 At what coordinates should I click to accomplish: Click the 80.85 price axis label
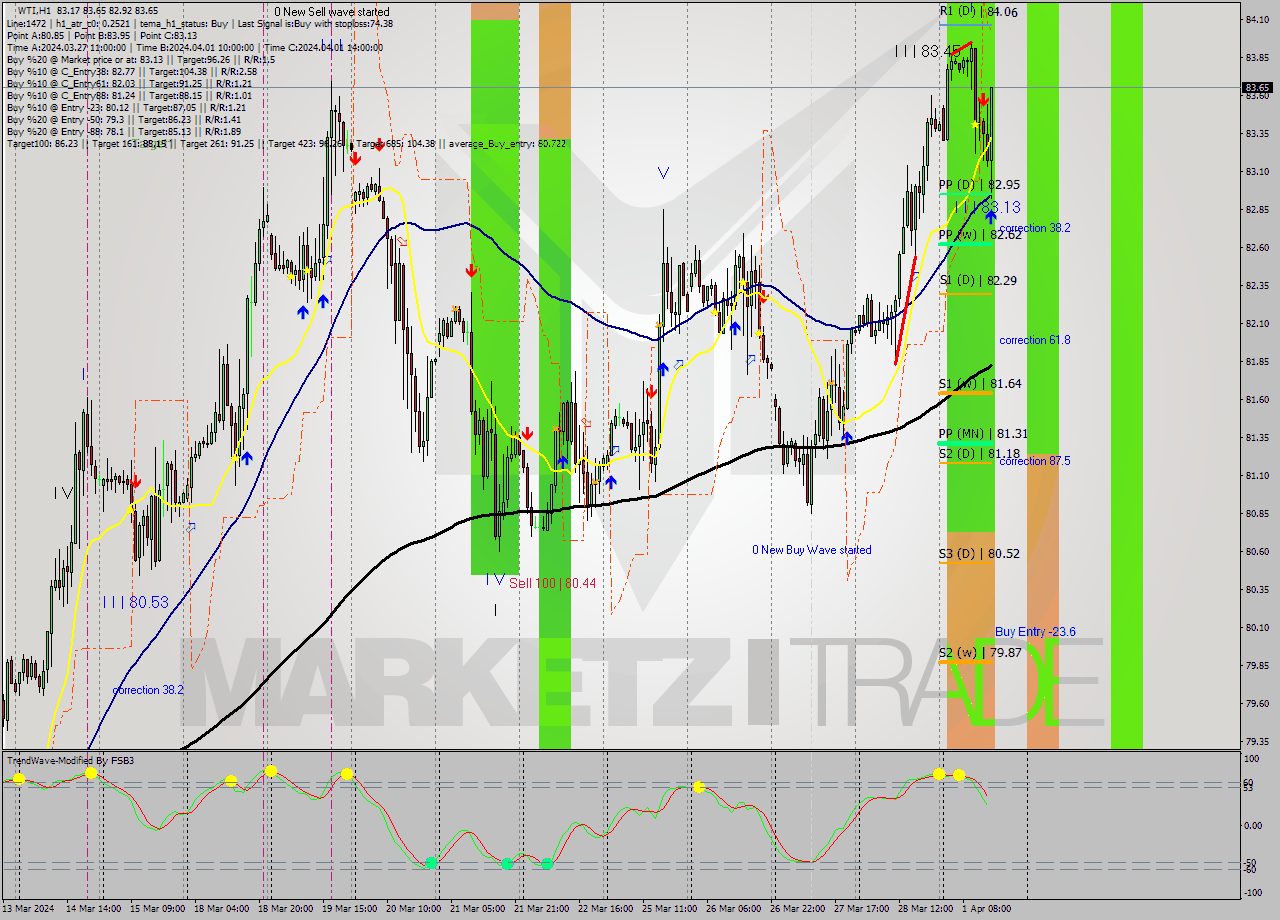(1257, 513)
